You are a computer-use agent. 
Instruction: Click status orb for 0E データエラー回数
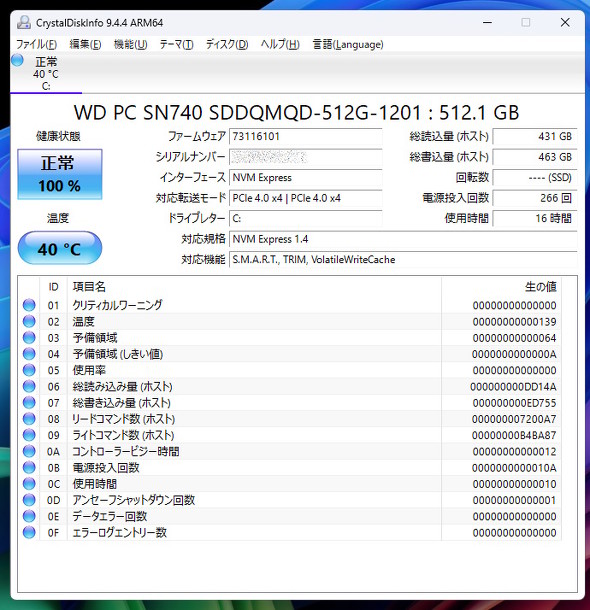29,516
